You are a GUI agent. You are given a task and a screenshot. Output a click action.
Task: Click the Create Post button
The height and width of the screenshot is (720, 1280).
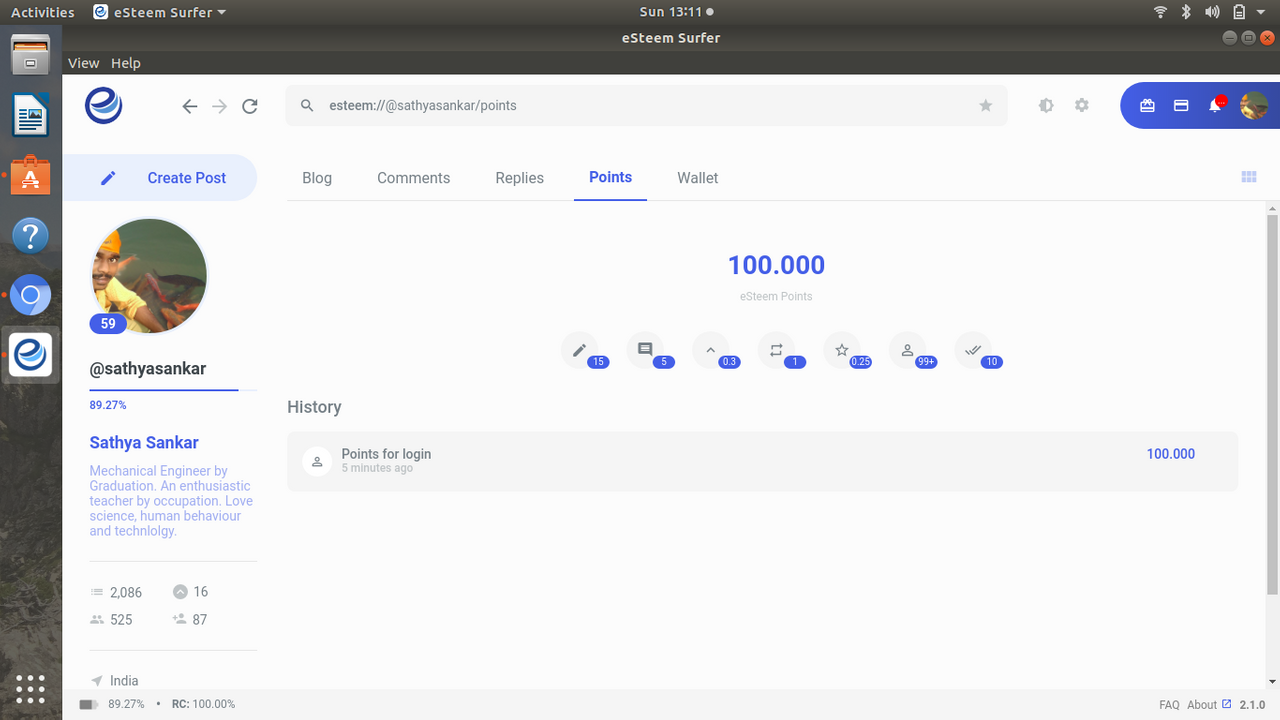(x=160, y=178)
